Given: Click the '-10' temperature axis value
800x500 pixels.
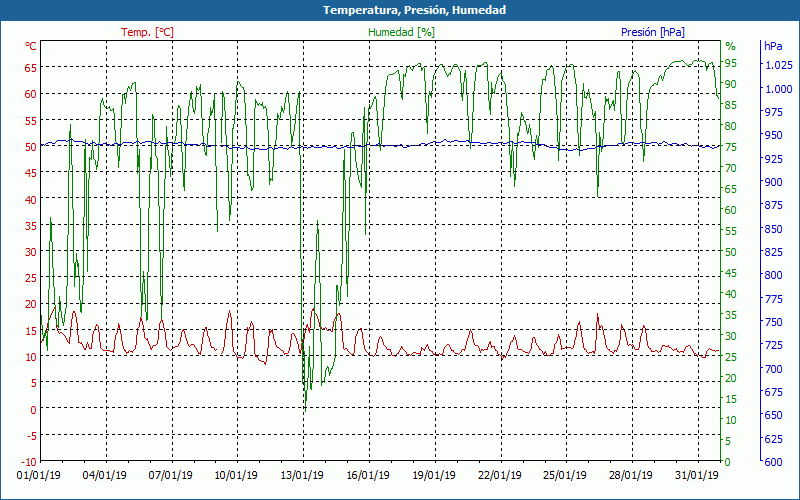Looking at the screenshot, I should [28, 462].
